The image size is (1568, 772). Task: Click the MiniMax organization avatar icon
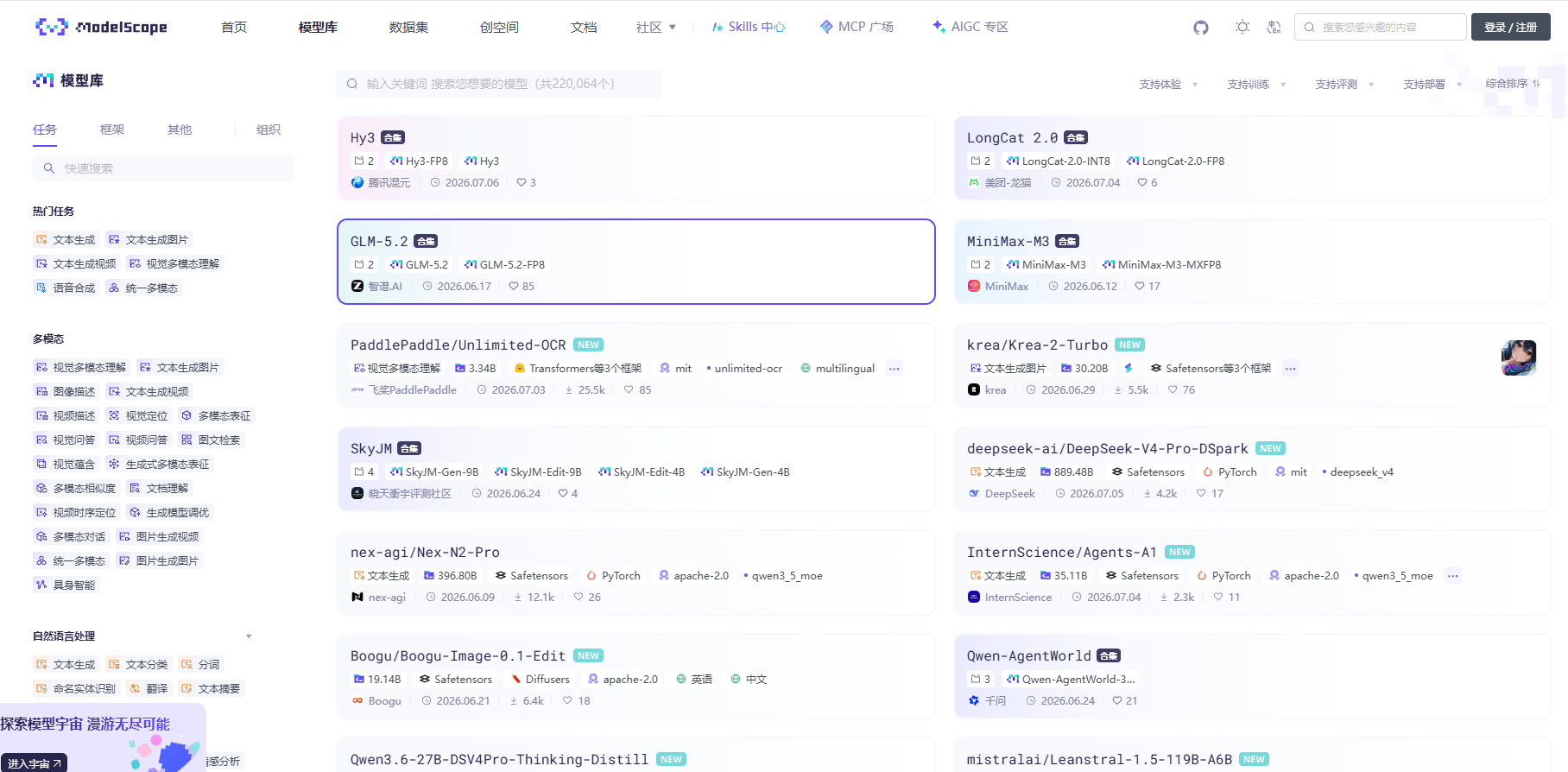[x=974, y=287]
